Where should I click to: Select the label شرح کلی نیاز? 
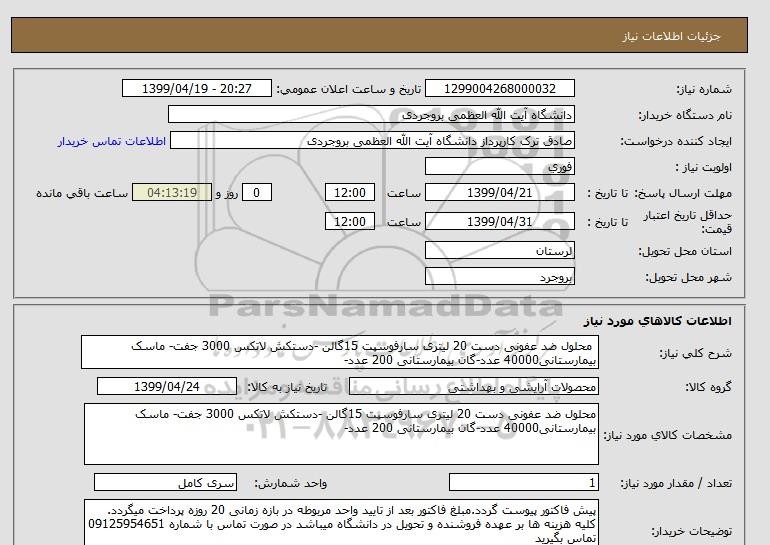695,353
